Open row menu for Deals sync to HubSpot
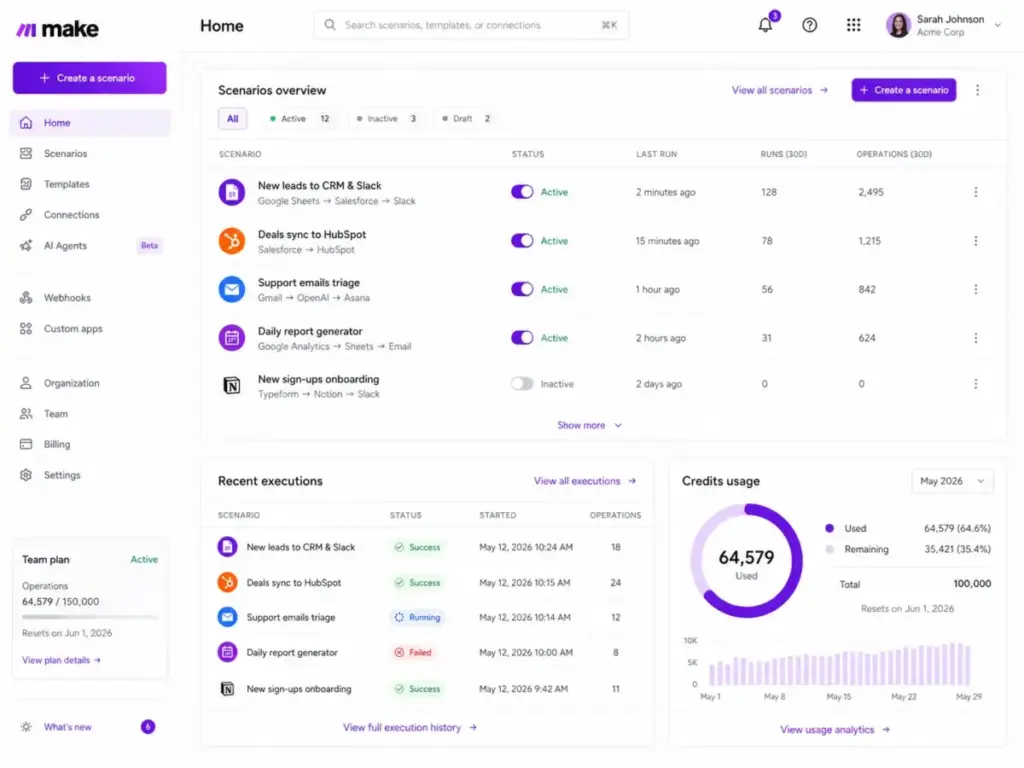Viewport: 1024px width, 768px height. 976,241
